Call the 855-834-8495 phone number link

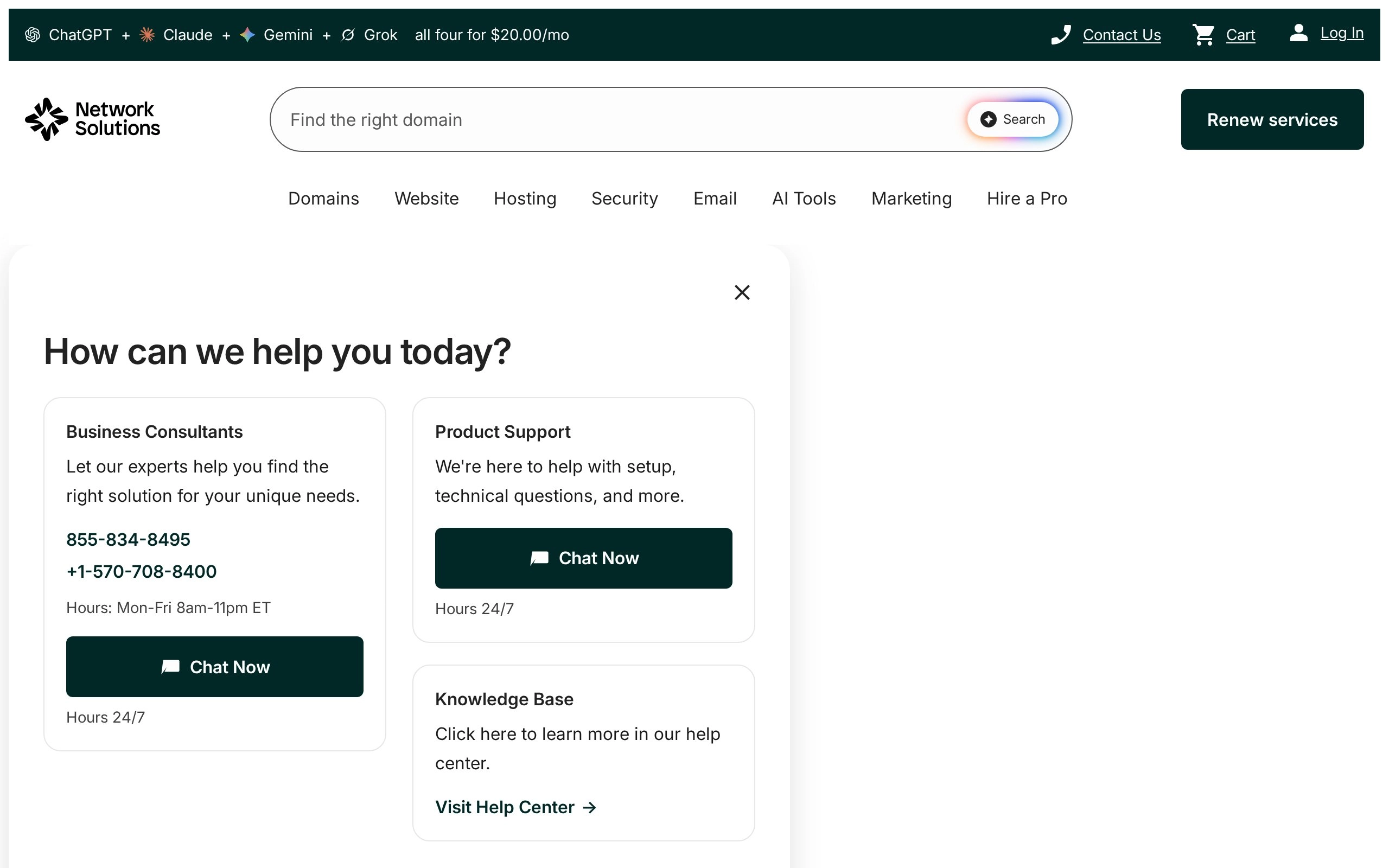tap(128, 540)
